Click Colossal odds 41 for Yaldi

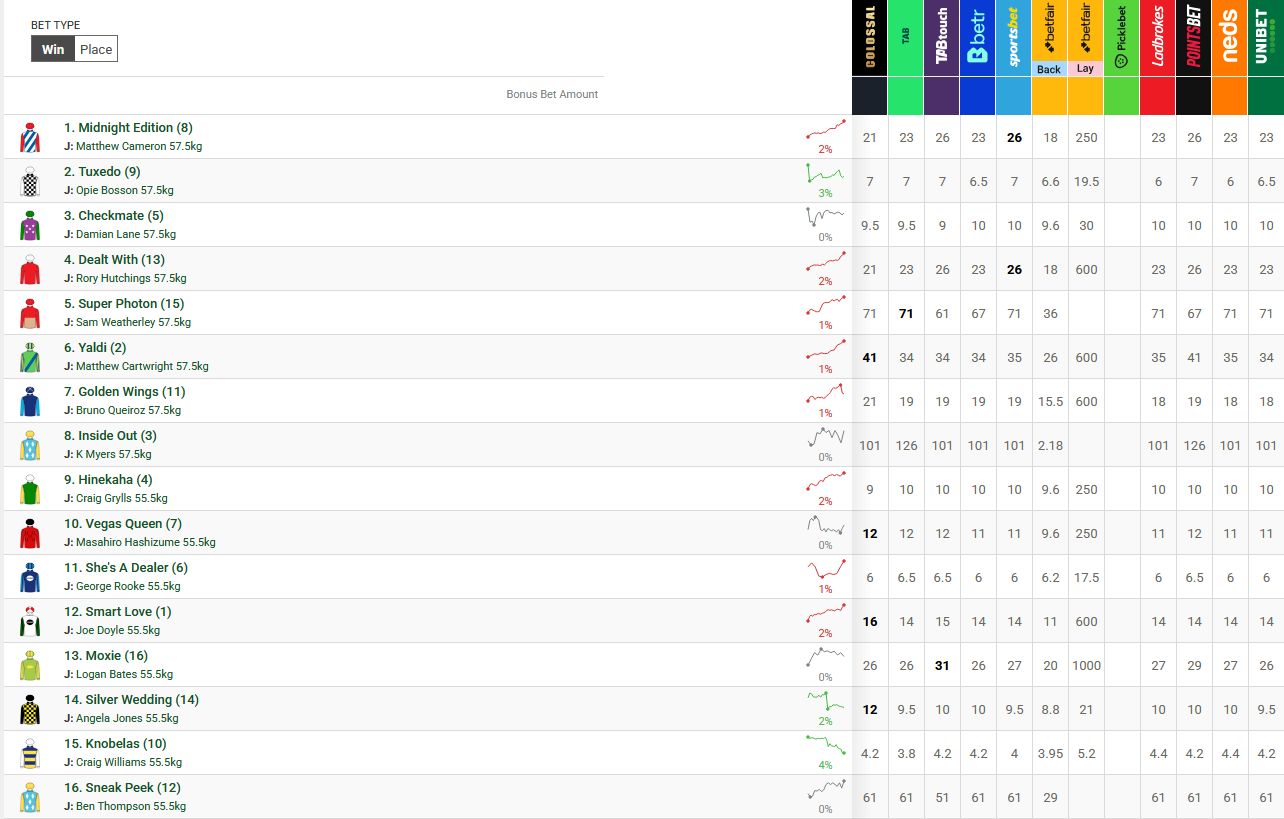pyautogui.click(x=870, y=357)
